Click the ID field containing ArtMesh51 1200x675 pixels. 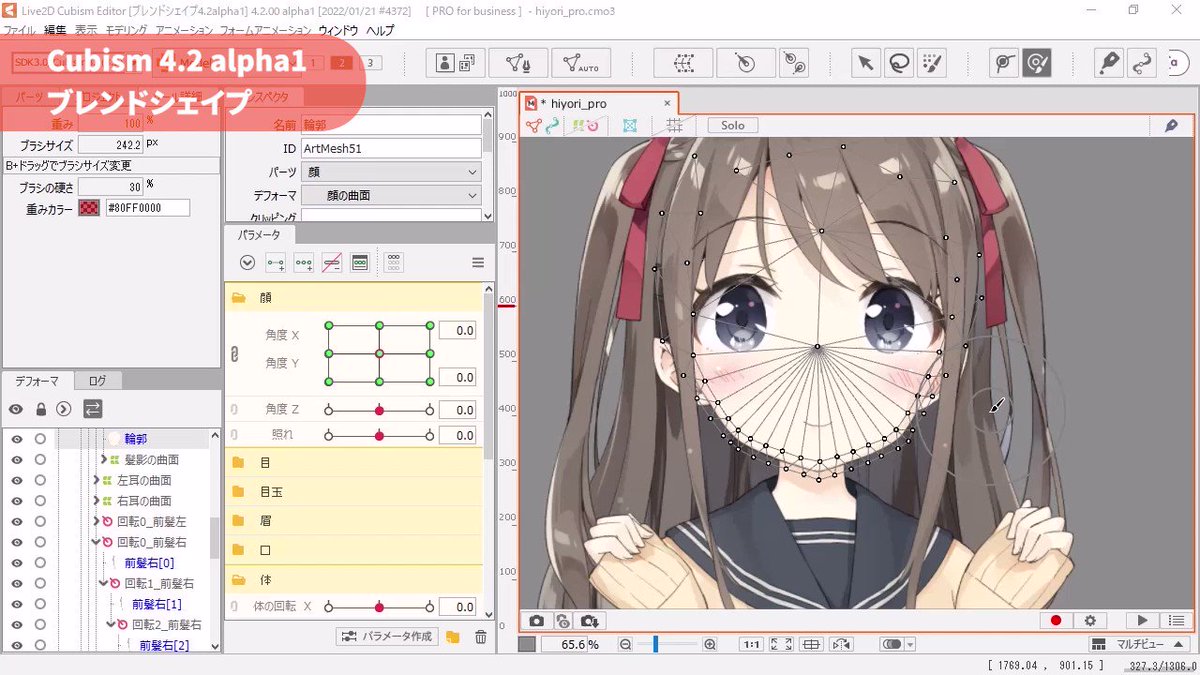click(x=391, y=148)
